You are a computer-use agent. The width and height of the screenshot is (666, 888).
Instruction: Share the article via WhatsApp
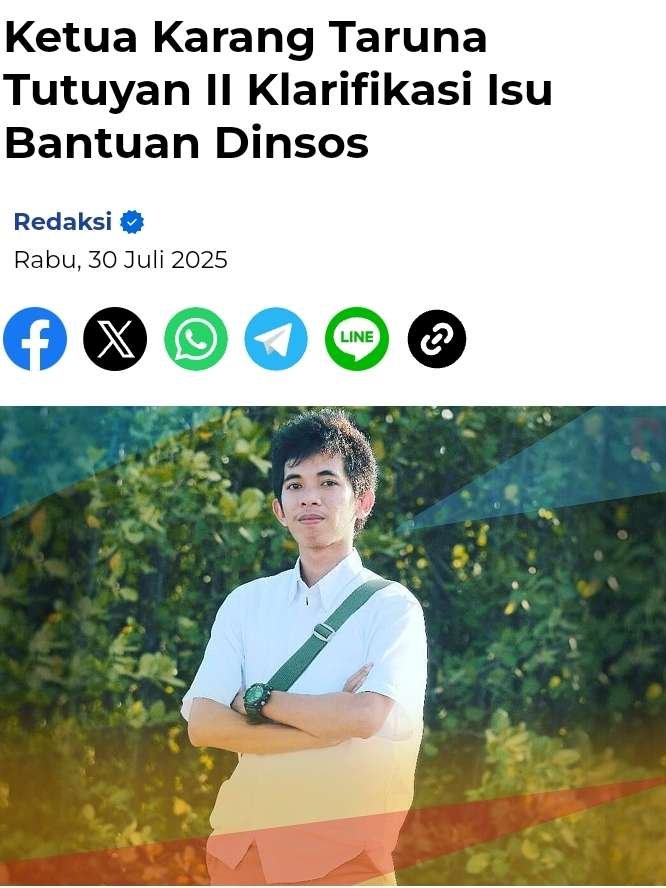coord(196,339)
